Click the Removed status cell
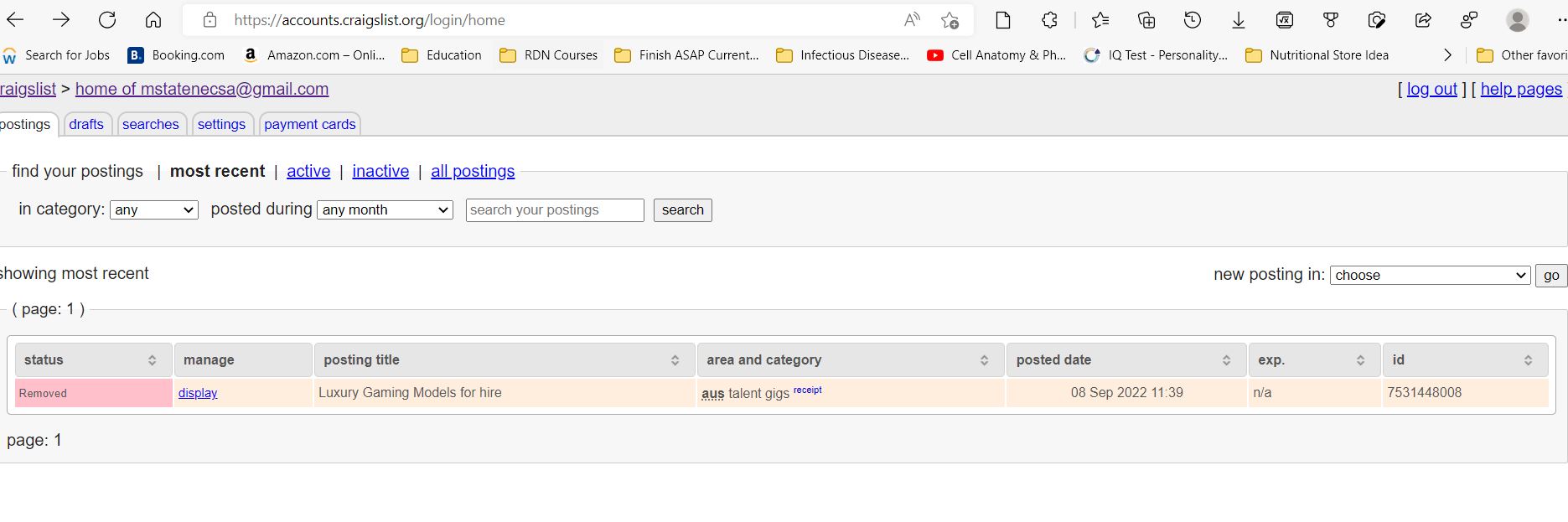The height and width of the screenshot is (522, 1568). [x=94, y=393]
